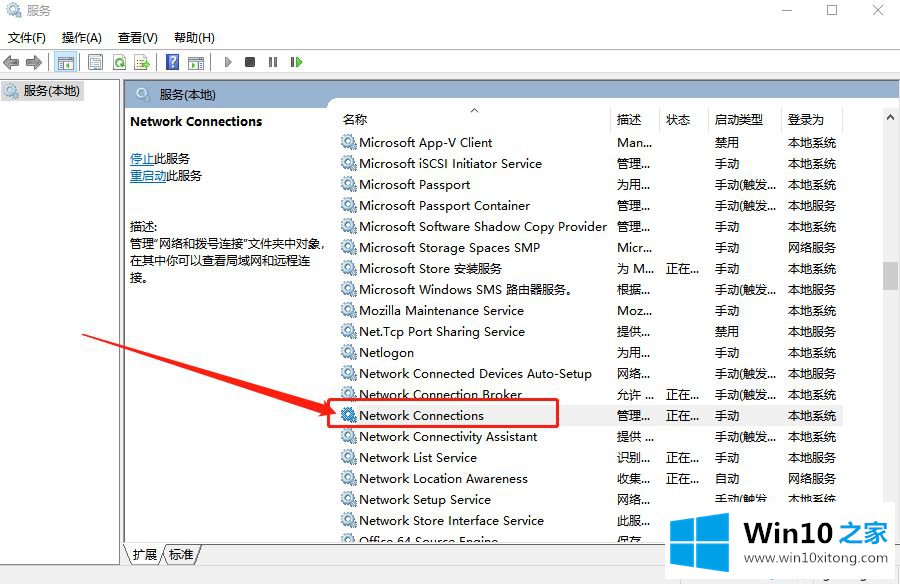Click 禁用 startup type of Microsoft App-V Client

727,142
